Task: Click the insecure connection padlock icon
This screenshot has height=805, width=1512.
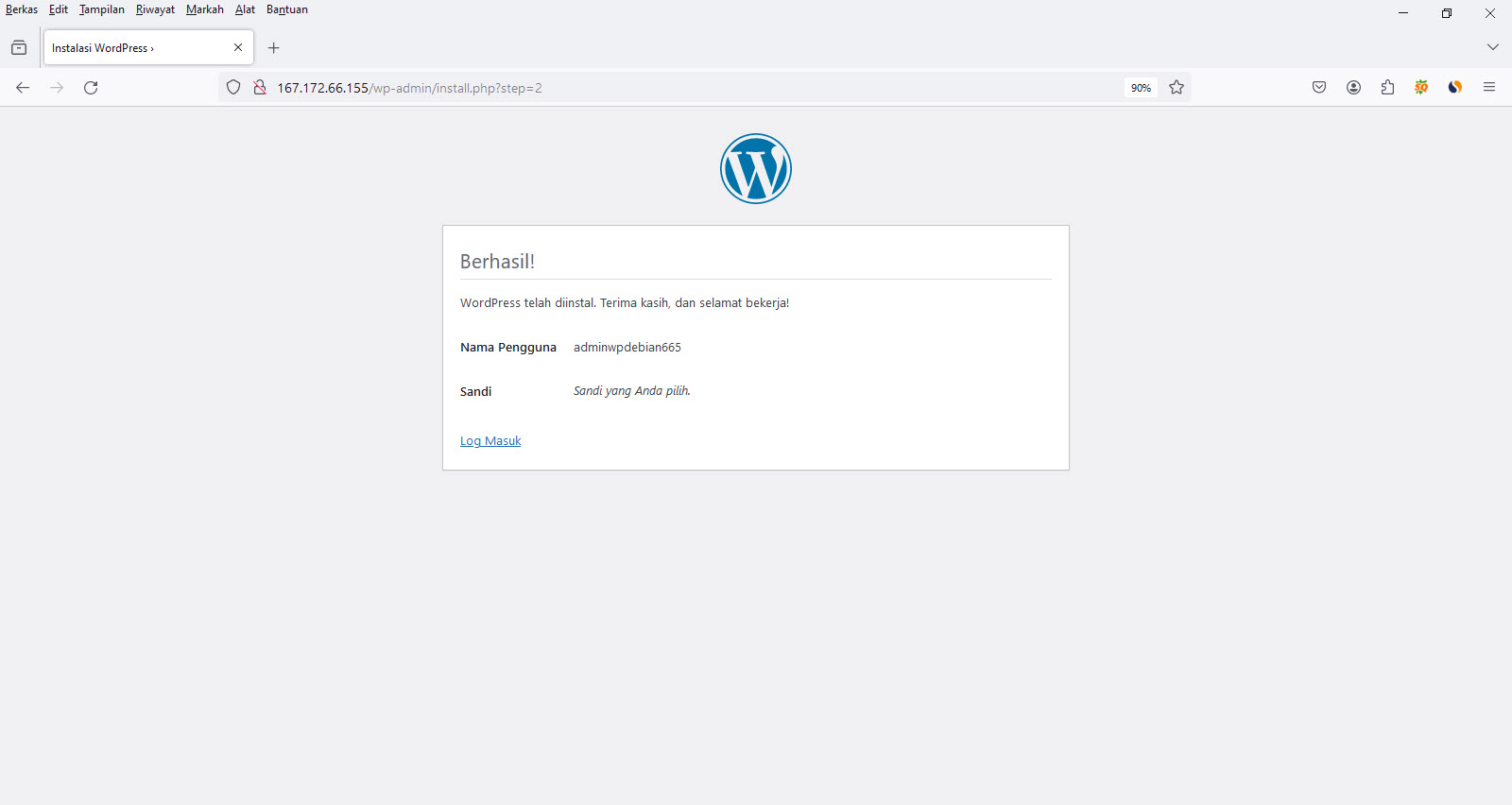Action: coord(259,88)
